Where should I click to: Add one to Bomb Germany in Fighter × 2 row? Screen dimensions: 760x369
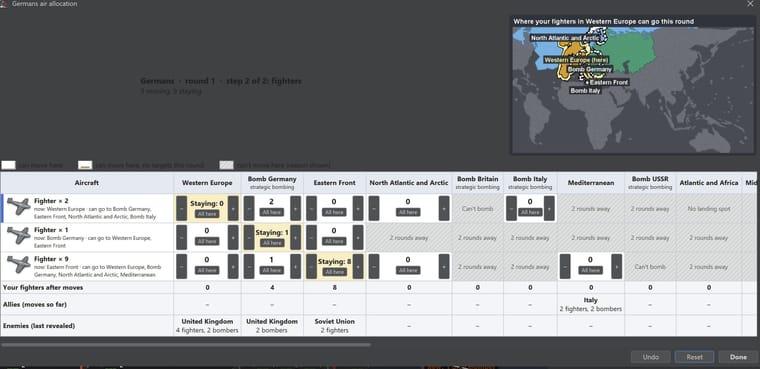(295, 209)
